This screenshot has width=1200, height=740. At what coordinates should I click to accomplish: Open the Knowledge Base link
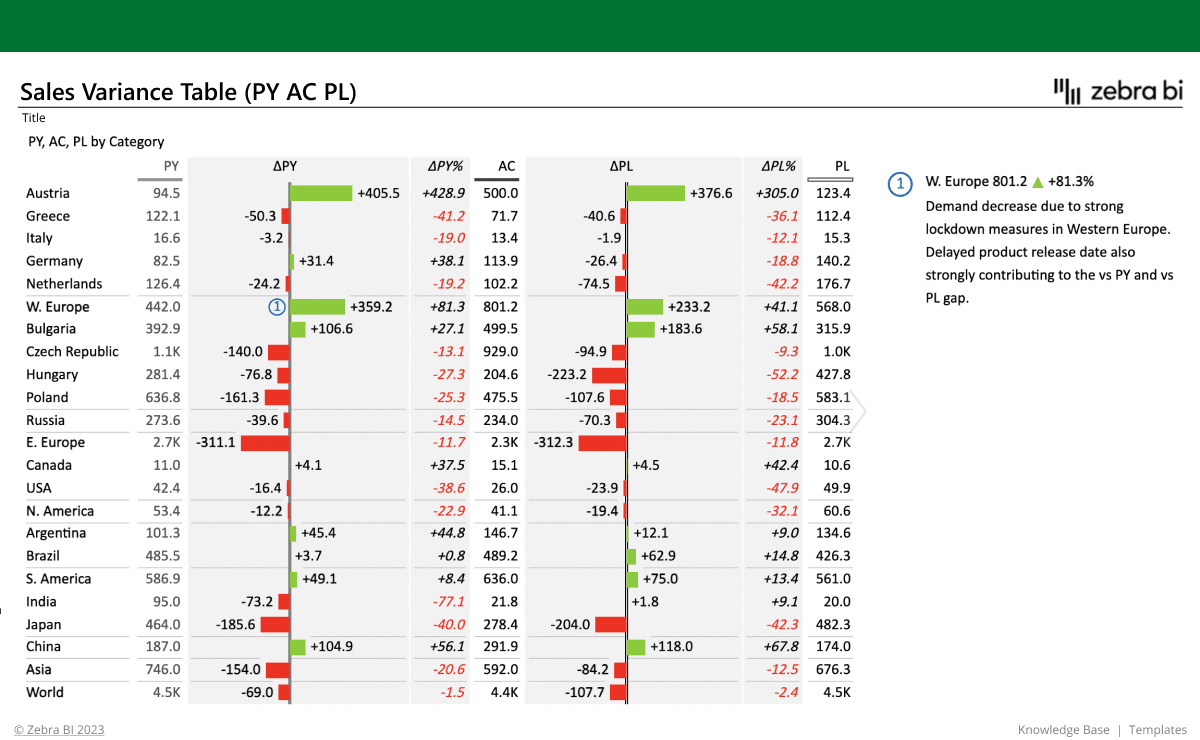coord(1063,730)
